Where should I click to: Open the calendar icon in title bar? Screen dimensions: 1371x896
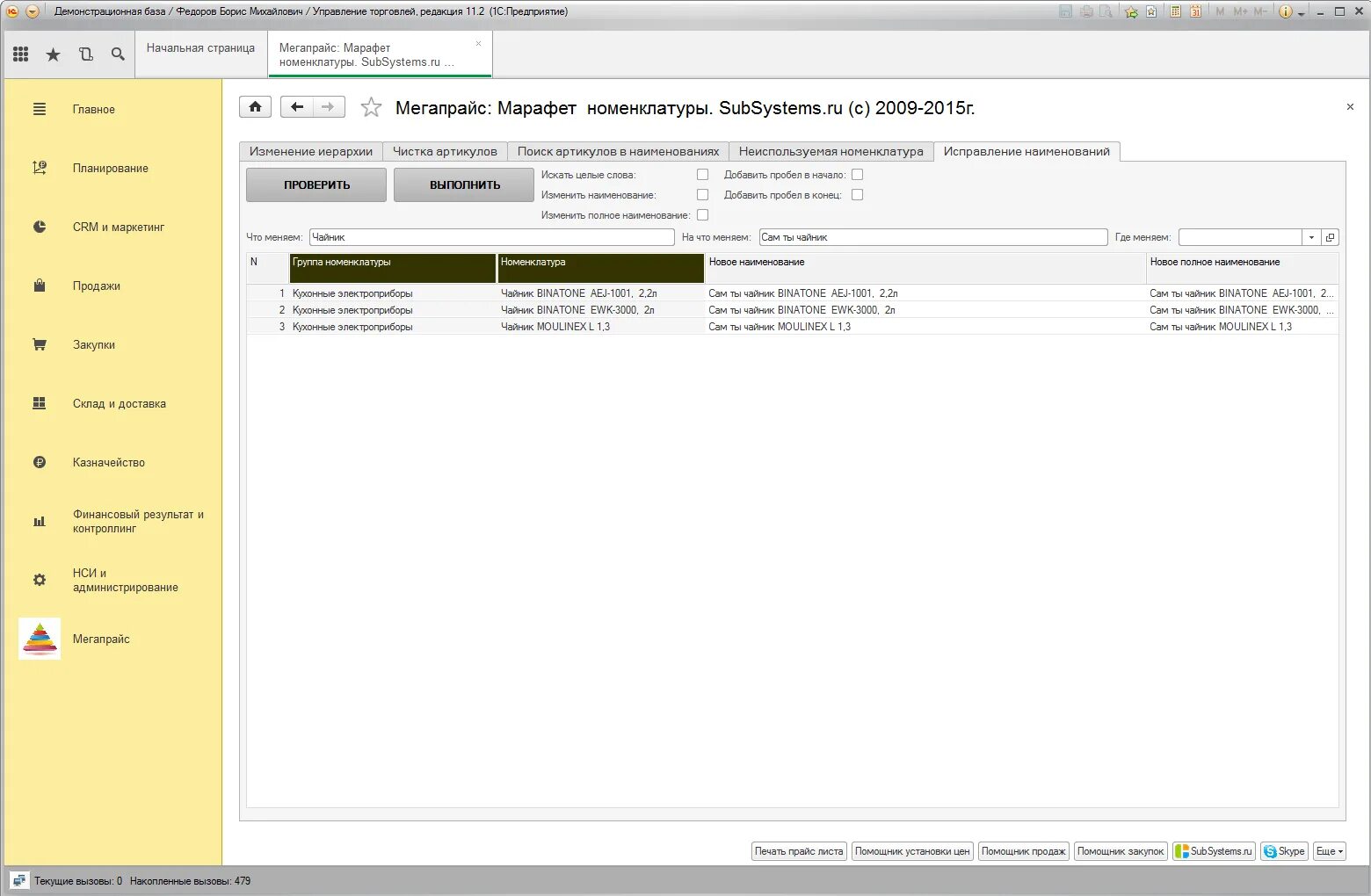pos(1196,11)
